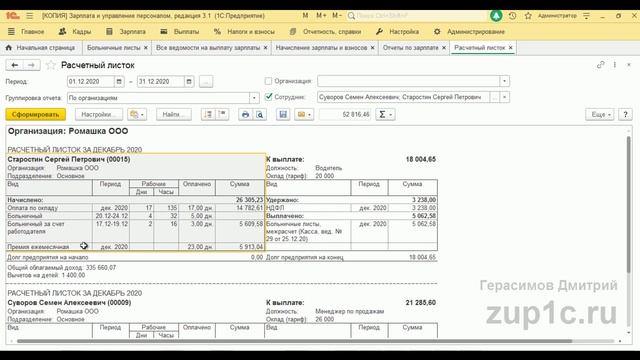Screen dimensions: 640x360
Task: Select the НДФЛ cell in Удержано
Action: point(308,208)
